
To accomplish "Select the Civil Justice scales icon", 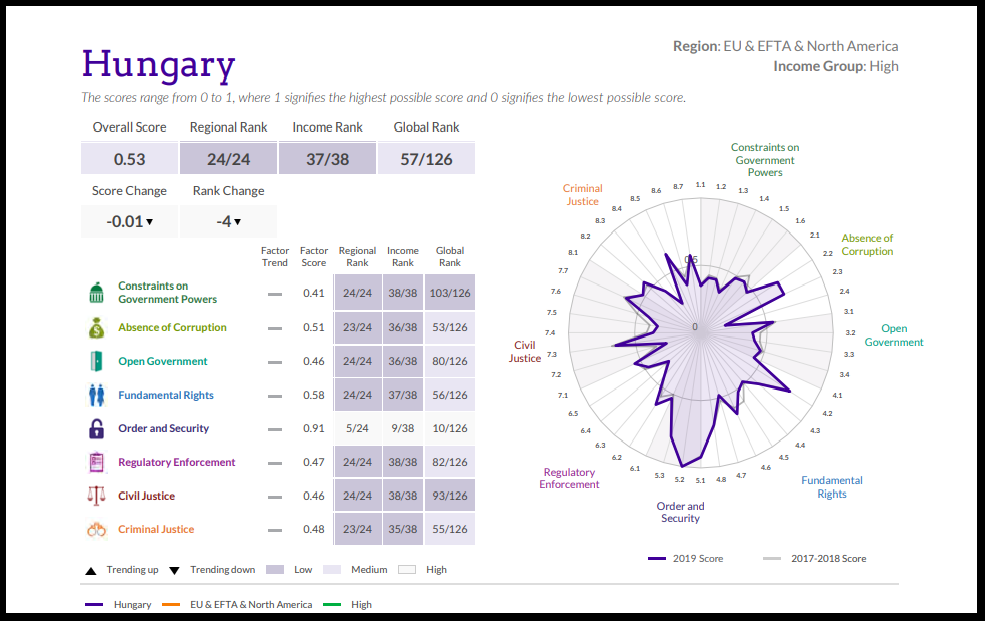I will (96, 496).
